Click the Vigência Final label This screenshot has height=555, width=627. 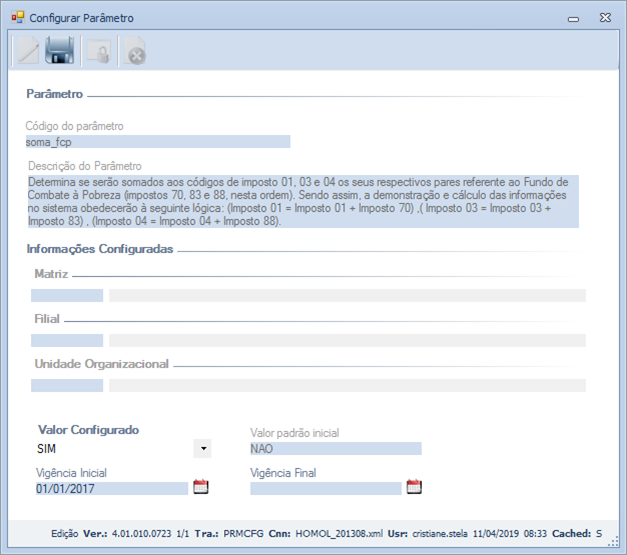[283, 473]
